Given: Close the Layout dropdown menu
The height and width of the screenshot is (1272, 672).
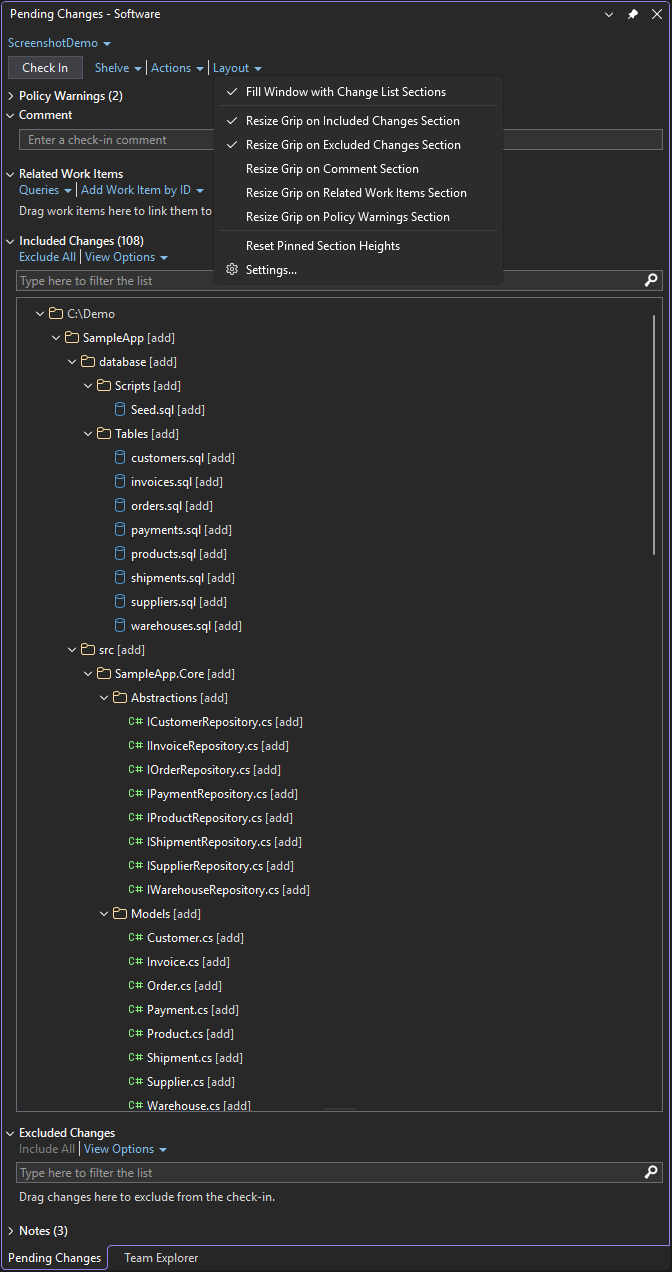Looking at the screenshot, I should click(x=237, y=68).
